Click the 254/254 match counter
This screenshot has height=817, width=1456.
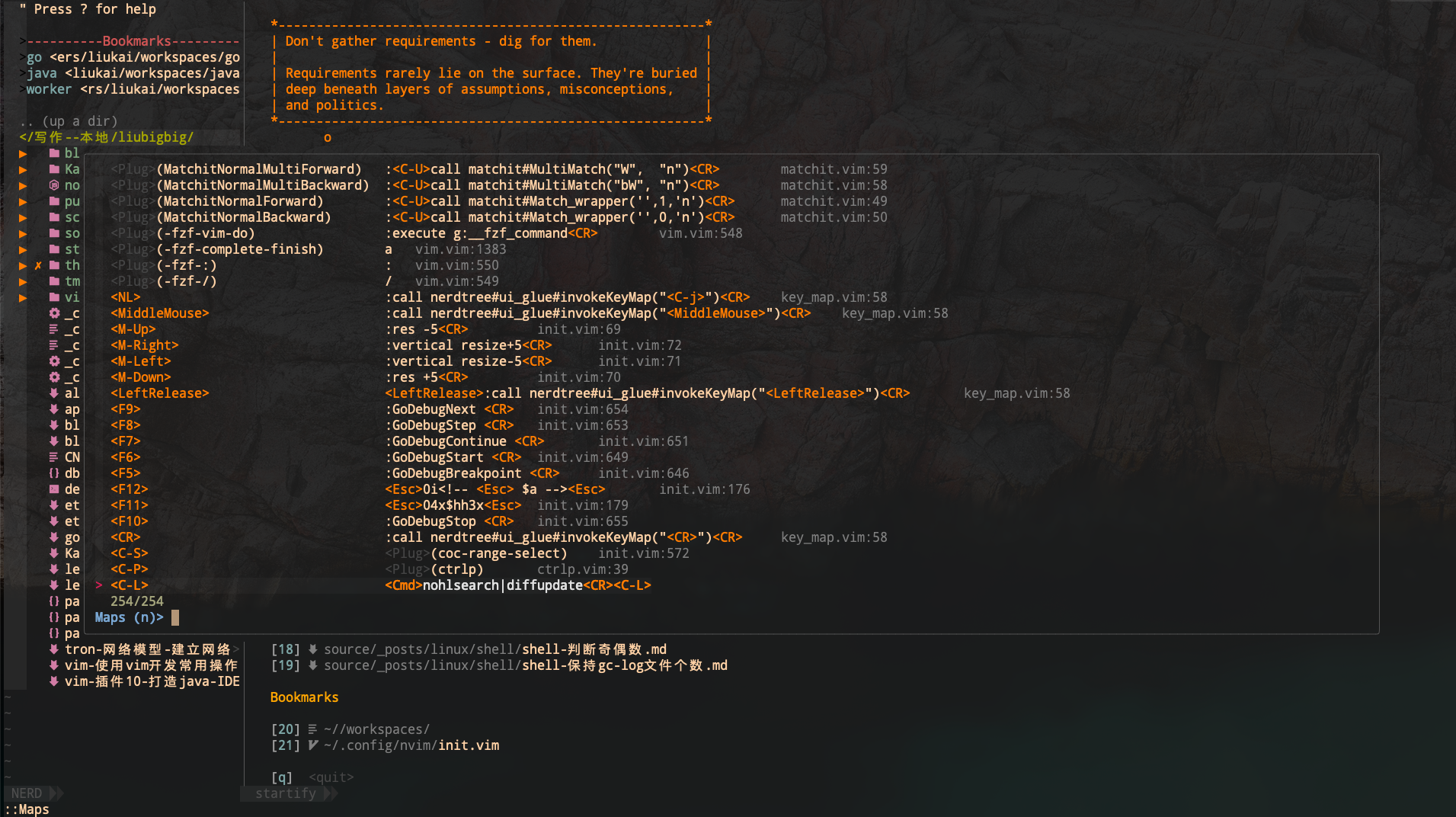pyautogui.click(x=137, y=601)
